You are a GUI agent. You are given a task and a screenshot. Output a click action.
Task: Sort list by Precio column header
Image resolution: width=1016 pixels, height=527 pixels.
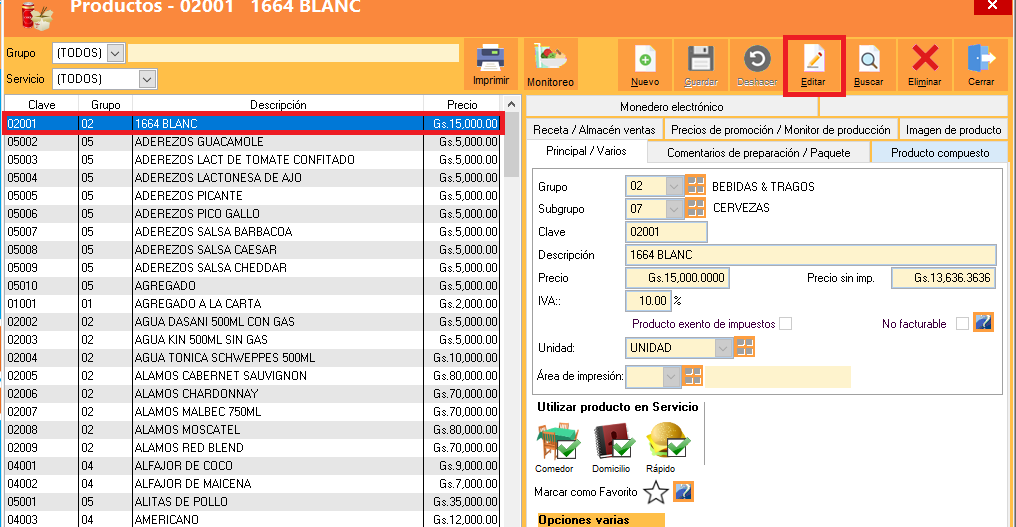coord(462,104)
